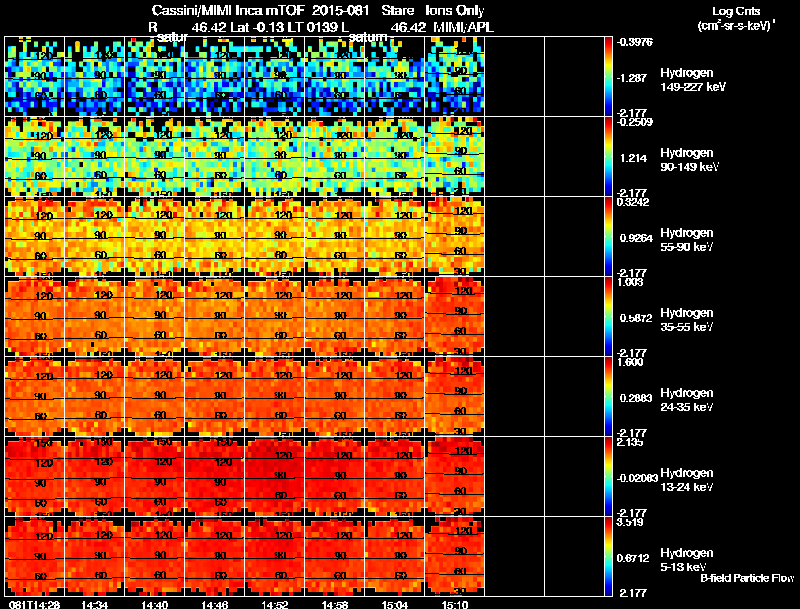Select the 'Hydrogen 5-13 keV' label
Viewport: 800px width, 609px height.
(x=687, y=560)
